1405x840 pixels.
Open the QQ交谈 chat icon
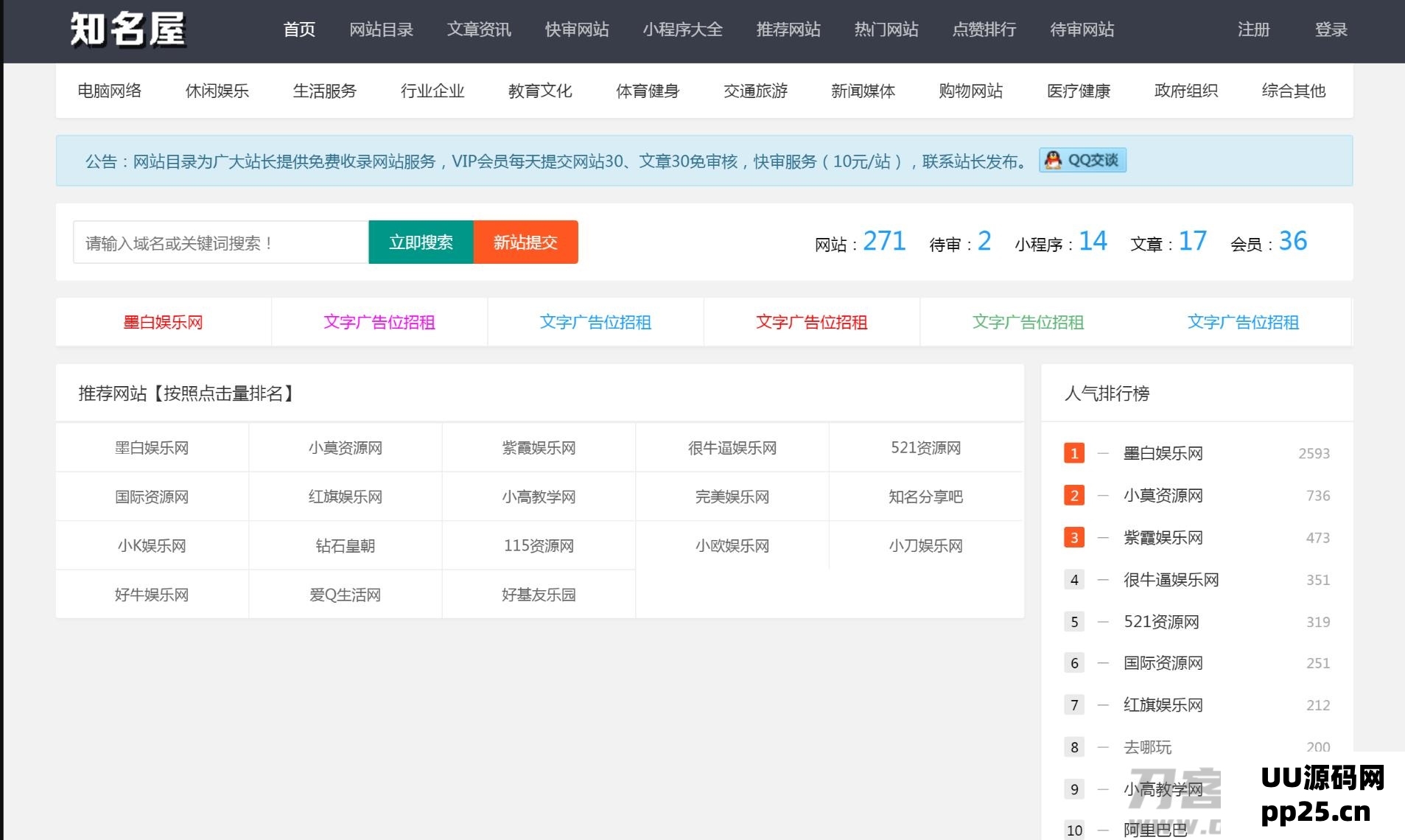pyautogui.click(x=1081, y=160)
